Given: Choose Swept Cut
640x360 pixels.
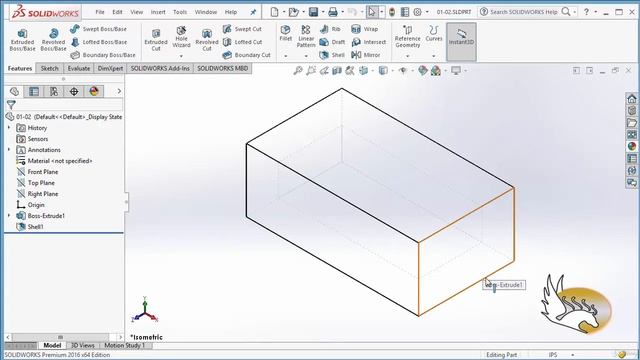Looking at the screenshot, I should [242, 29].
